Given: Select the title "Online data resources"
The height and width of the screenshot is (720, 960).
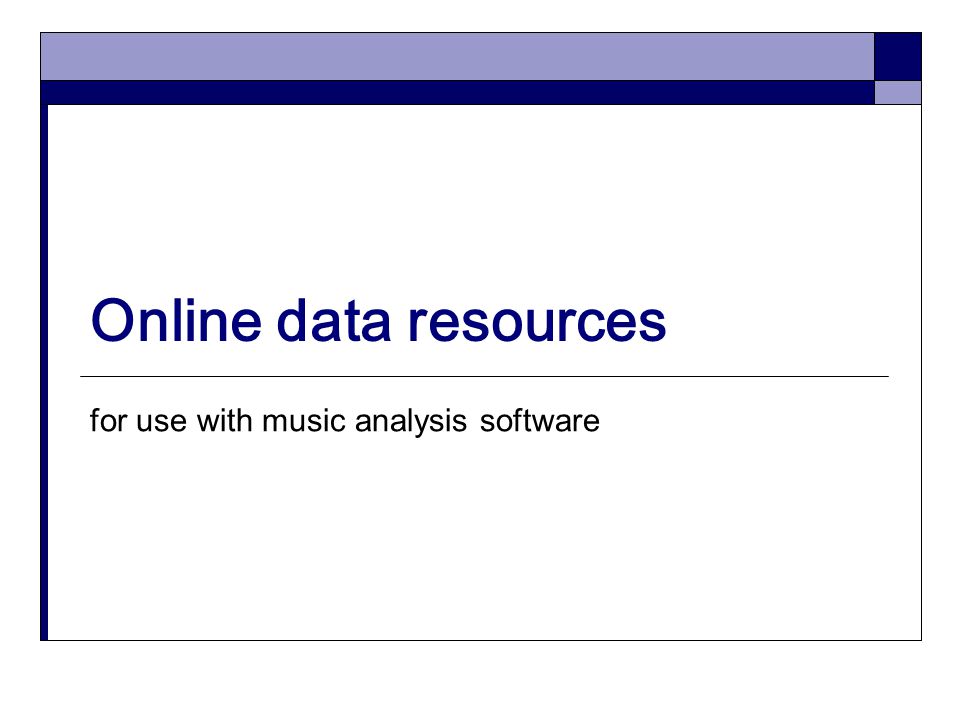Looking at the screenshot, I should pyautogui.click(x=378, y=320).
